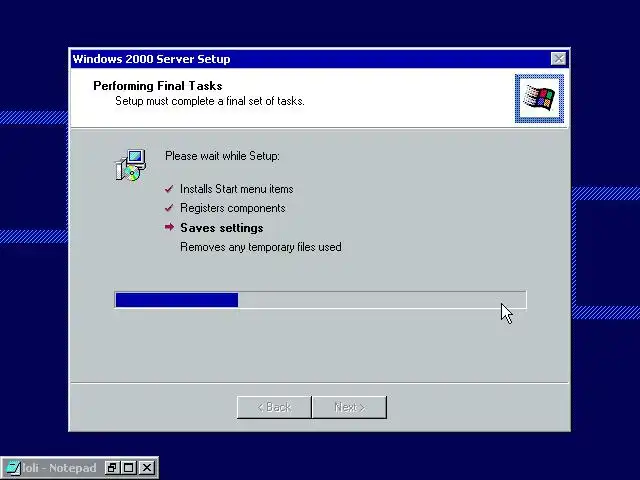Click the bold 'Saves settings' text
This screenshot has height=480, width=640.
[x=222, y=228]
